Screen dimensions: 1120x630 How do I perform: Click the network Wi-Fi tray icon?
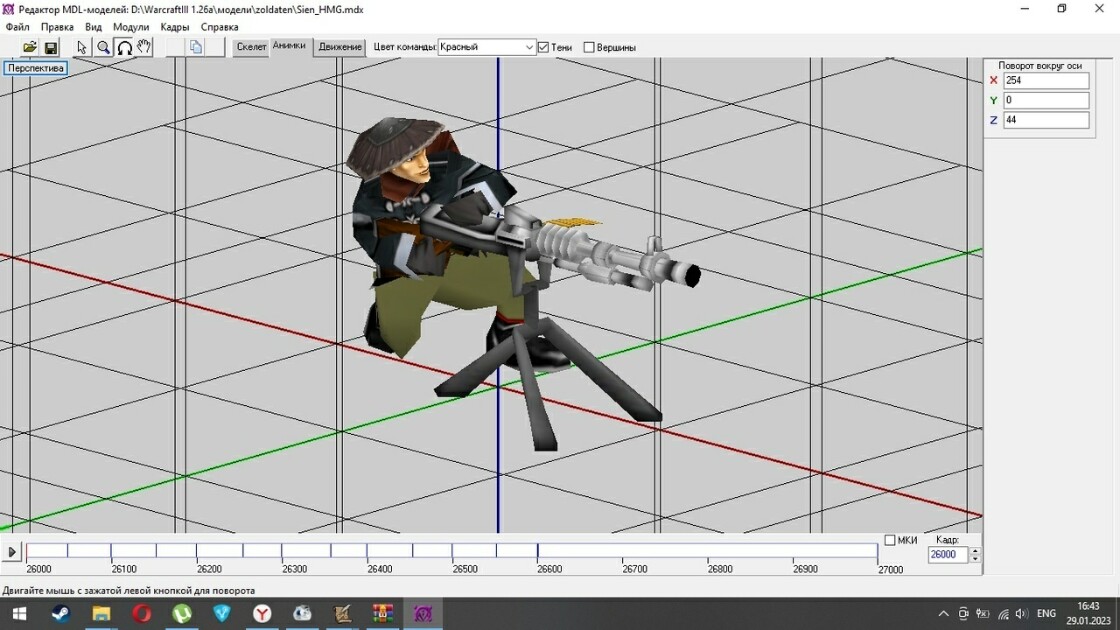(x=1003, y=614)
